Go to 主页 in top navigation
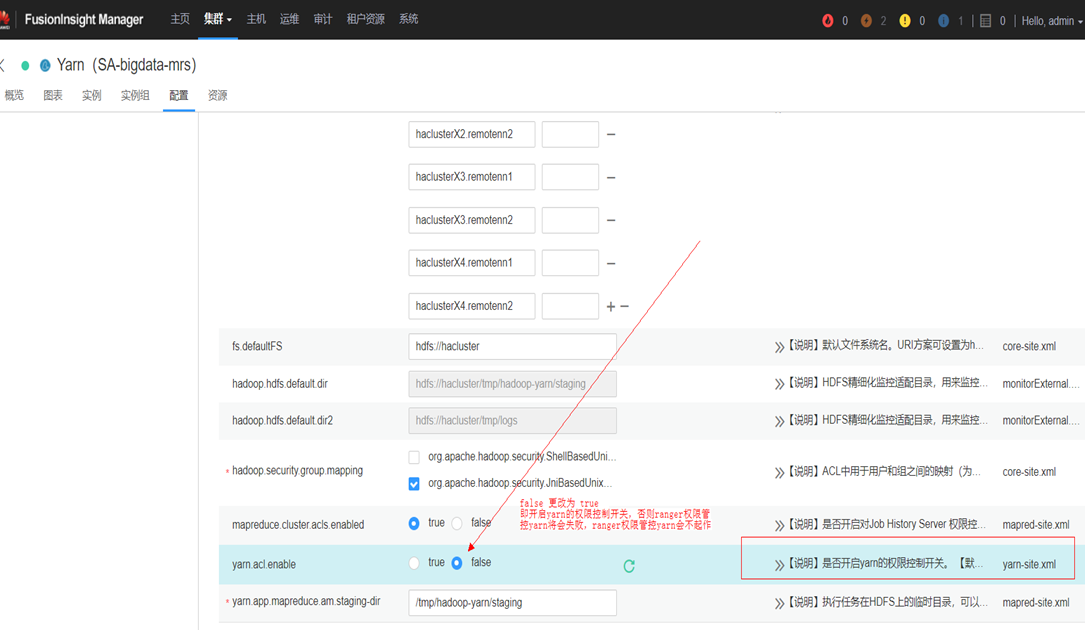This screenshot has height=630, width=1085. (x=180, y=19)
